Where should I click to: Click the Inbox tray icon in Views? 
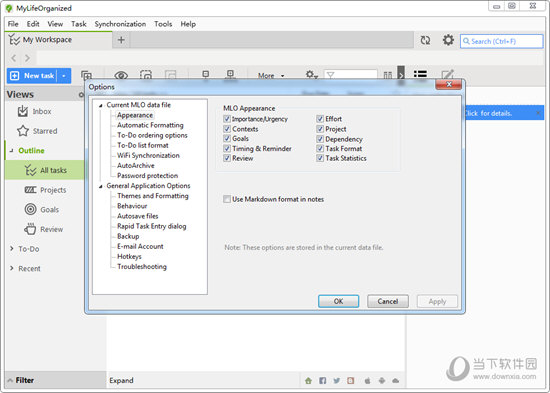coord(23,111)
